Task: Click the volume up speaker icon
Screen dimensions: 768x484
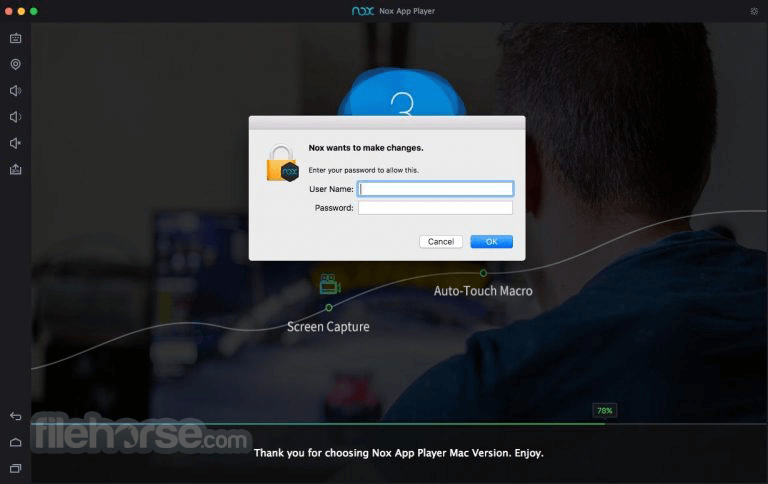Action: click(x=16, y=91)
